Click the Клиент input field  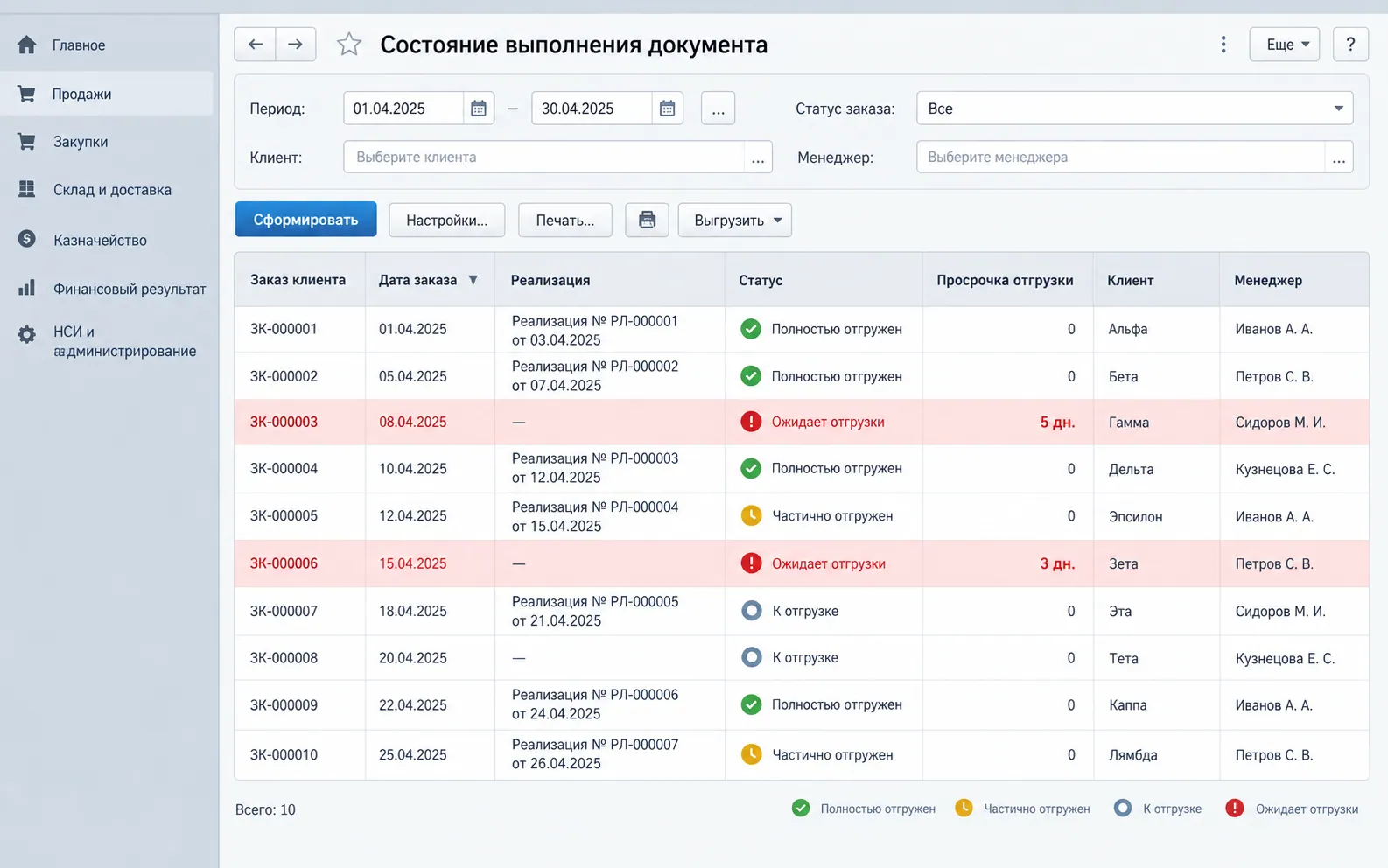point(544,157)
